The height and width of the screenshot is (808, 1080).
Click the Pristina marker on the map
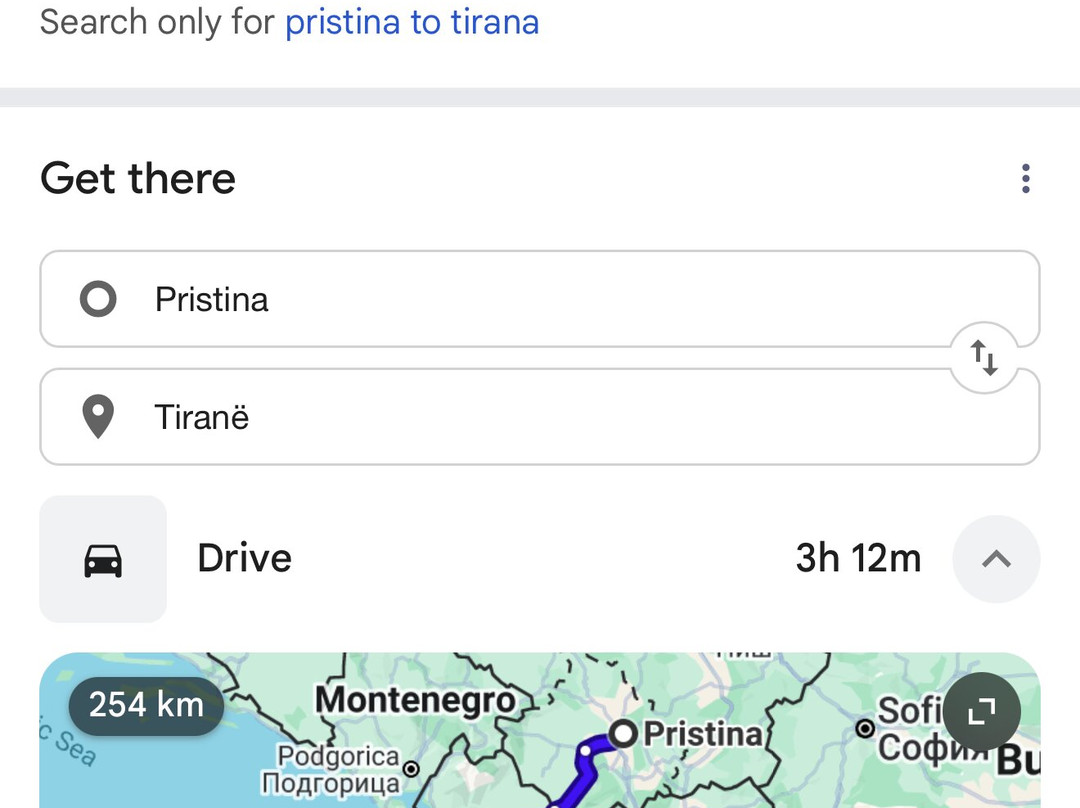click(623, 734)
